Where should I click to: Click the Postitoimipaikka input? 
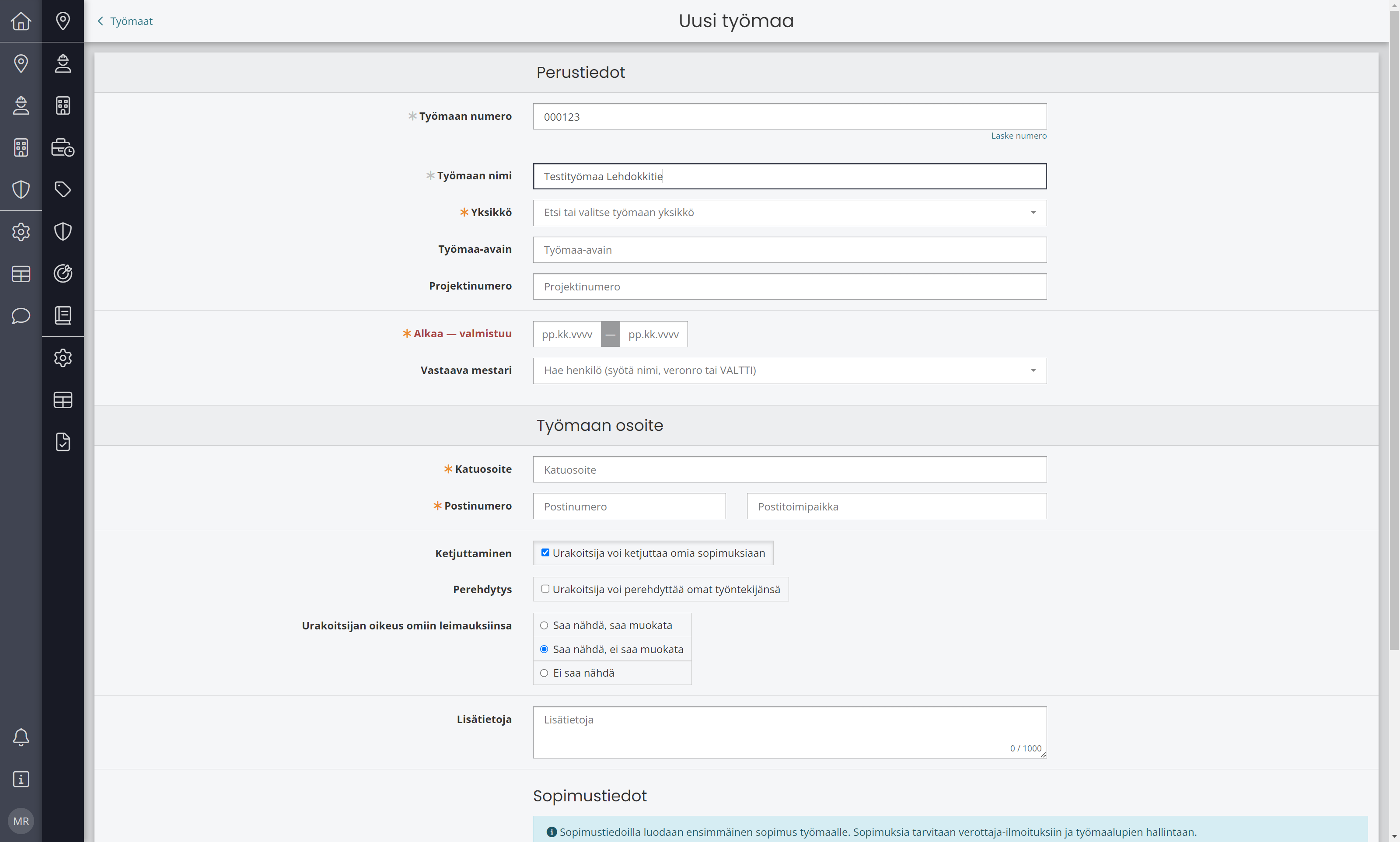click(x=896, y=506)
